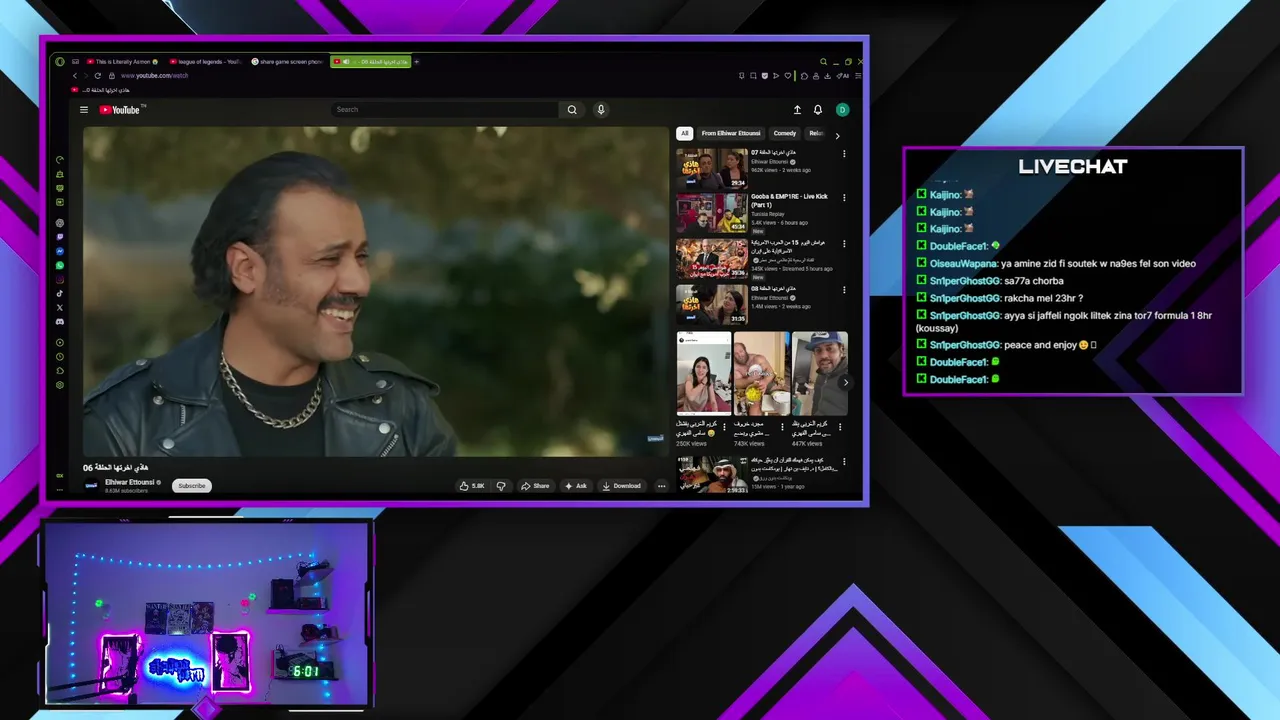Reload the page in the browser

pyautogui.click(x=97, y=76)
